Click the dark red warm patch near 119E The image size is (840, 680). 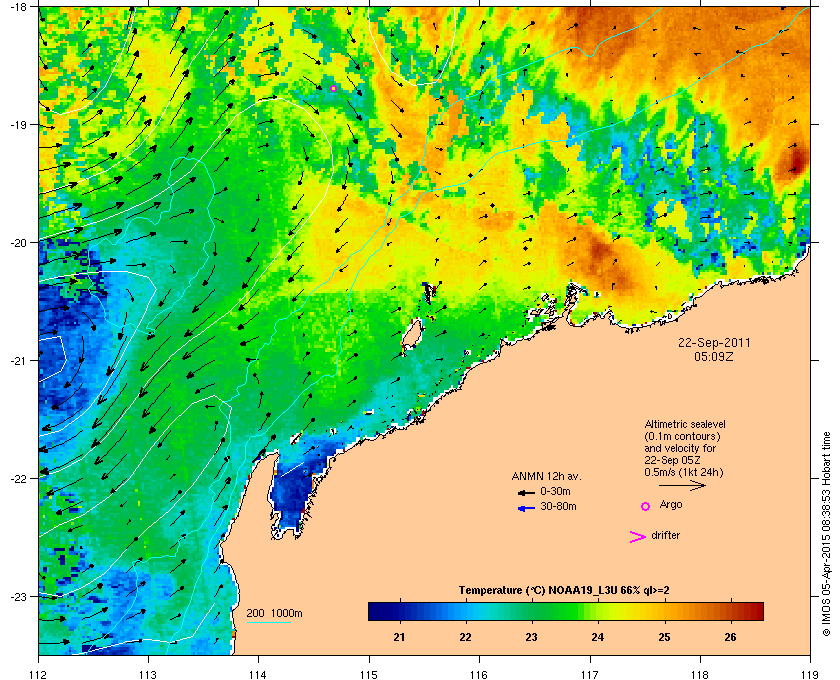tap(797, 161)
